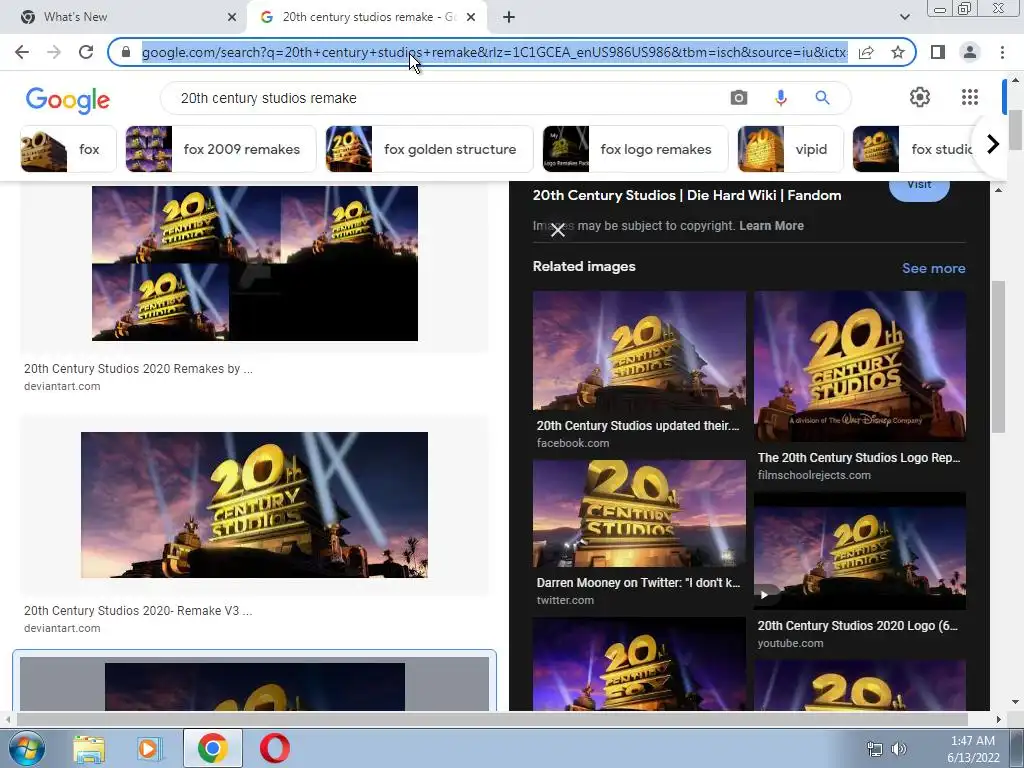Open the Learn More copyright link
The image size is (1024, 768).
[x=771, y=226]
